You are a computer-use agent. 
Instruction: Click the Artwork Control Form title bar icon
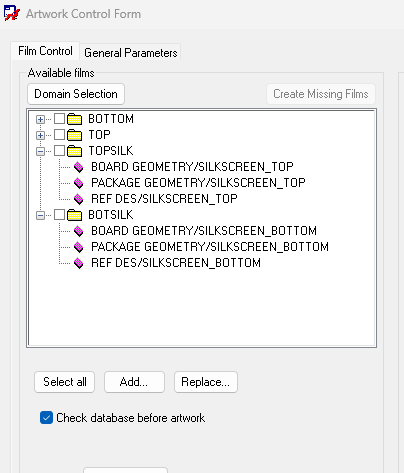coord(12,13)
